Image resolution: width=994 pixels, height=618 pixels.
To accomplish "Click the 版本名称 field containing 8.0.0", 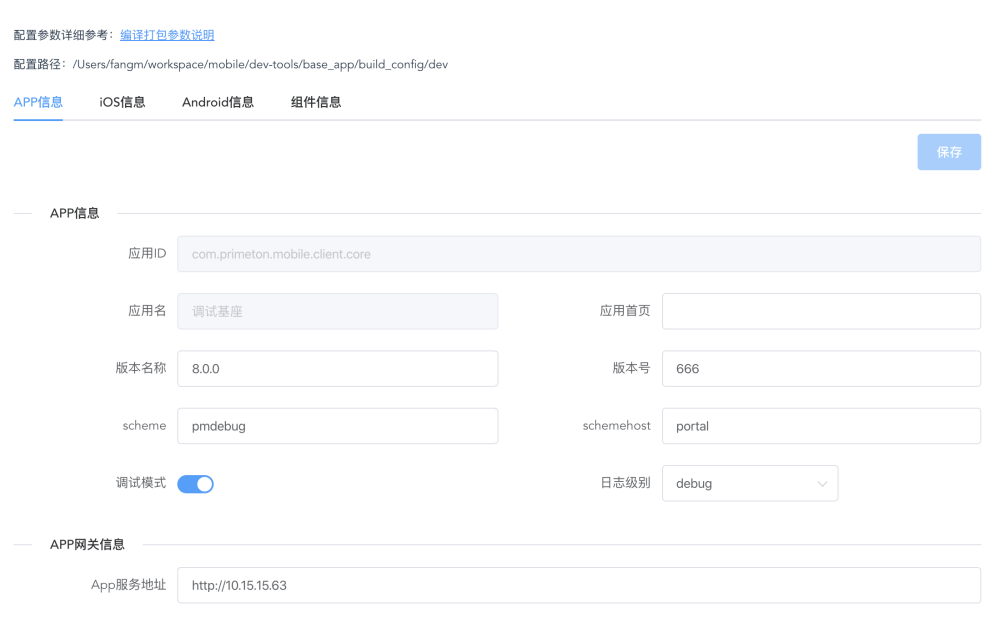I will (337, 368).
